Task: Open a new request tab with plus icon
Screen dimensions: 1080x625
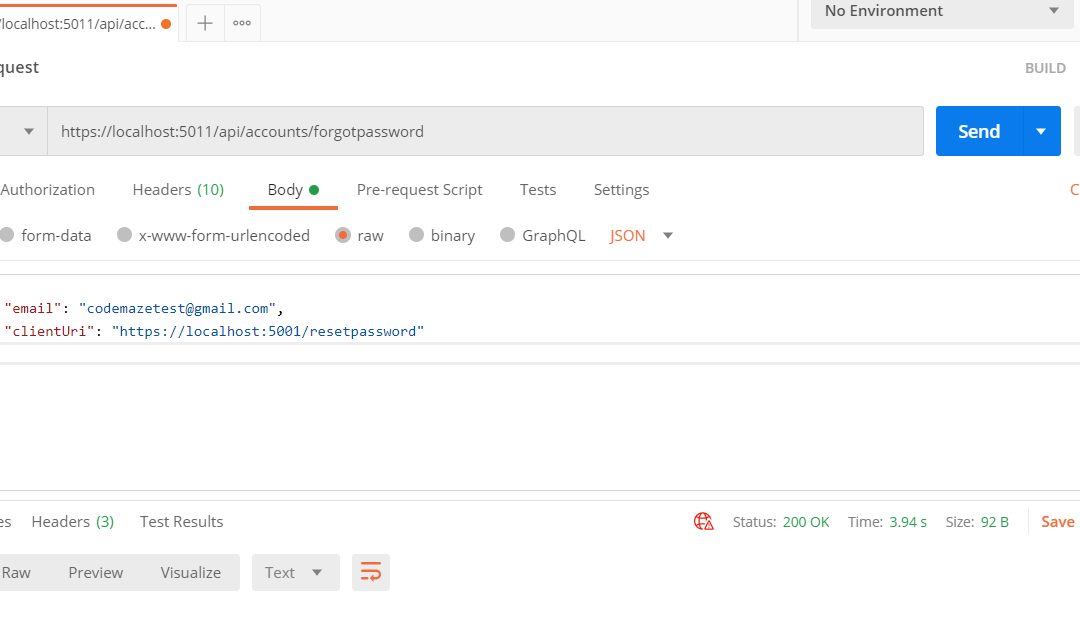Action: pyautogui.click(x=205, y=23)
